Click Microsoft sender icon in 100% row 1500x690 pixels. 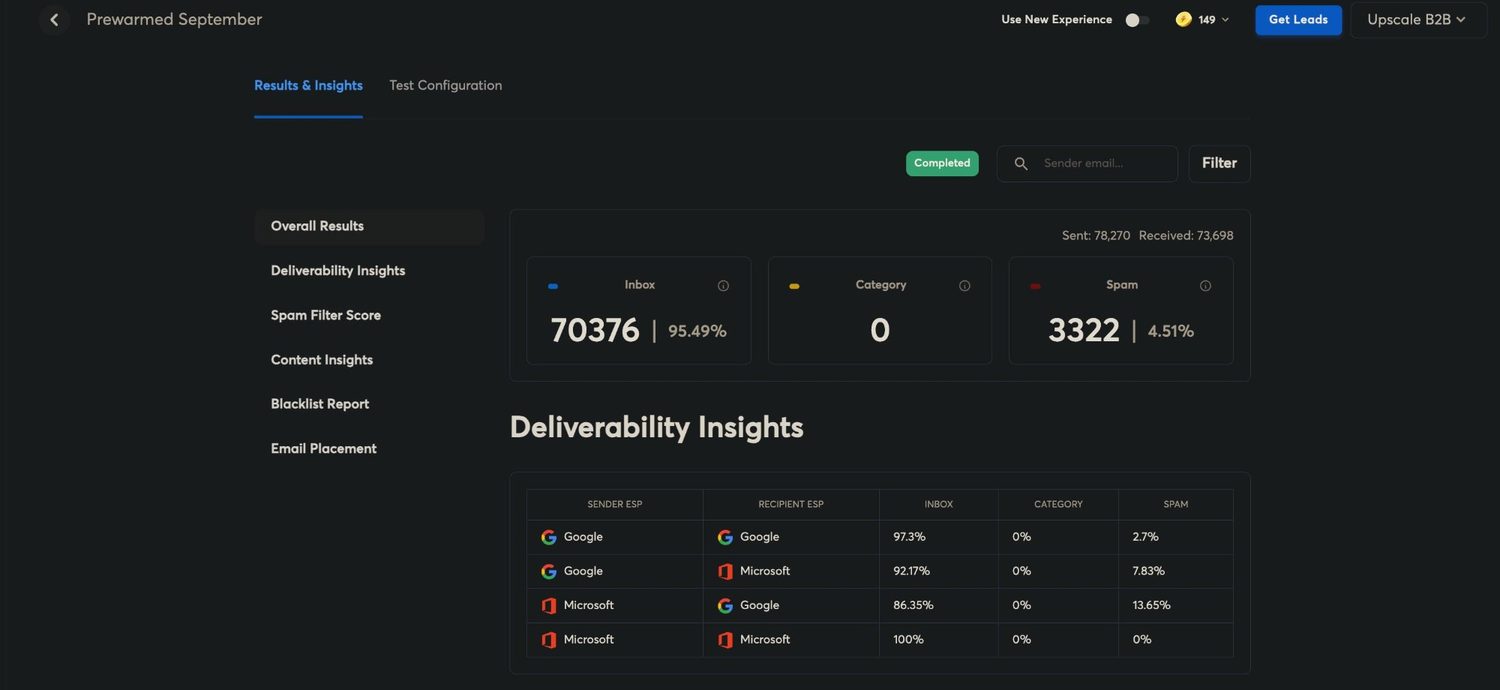(x=549, y=640)
